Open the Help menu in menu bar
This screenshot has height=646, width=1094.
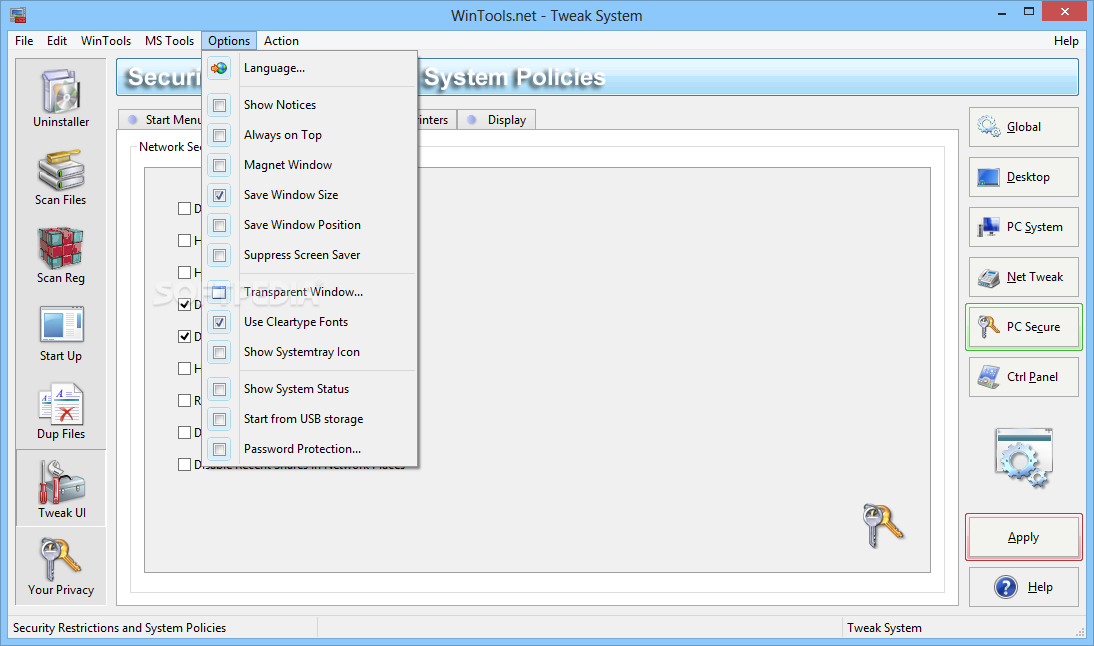coord(1066,41)
